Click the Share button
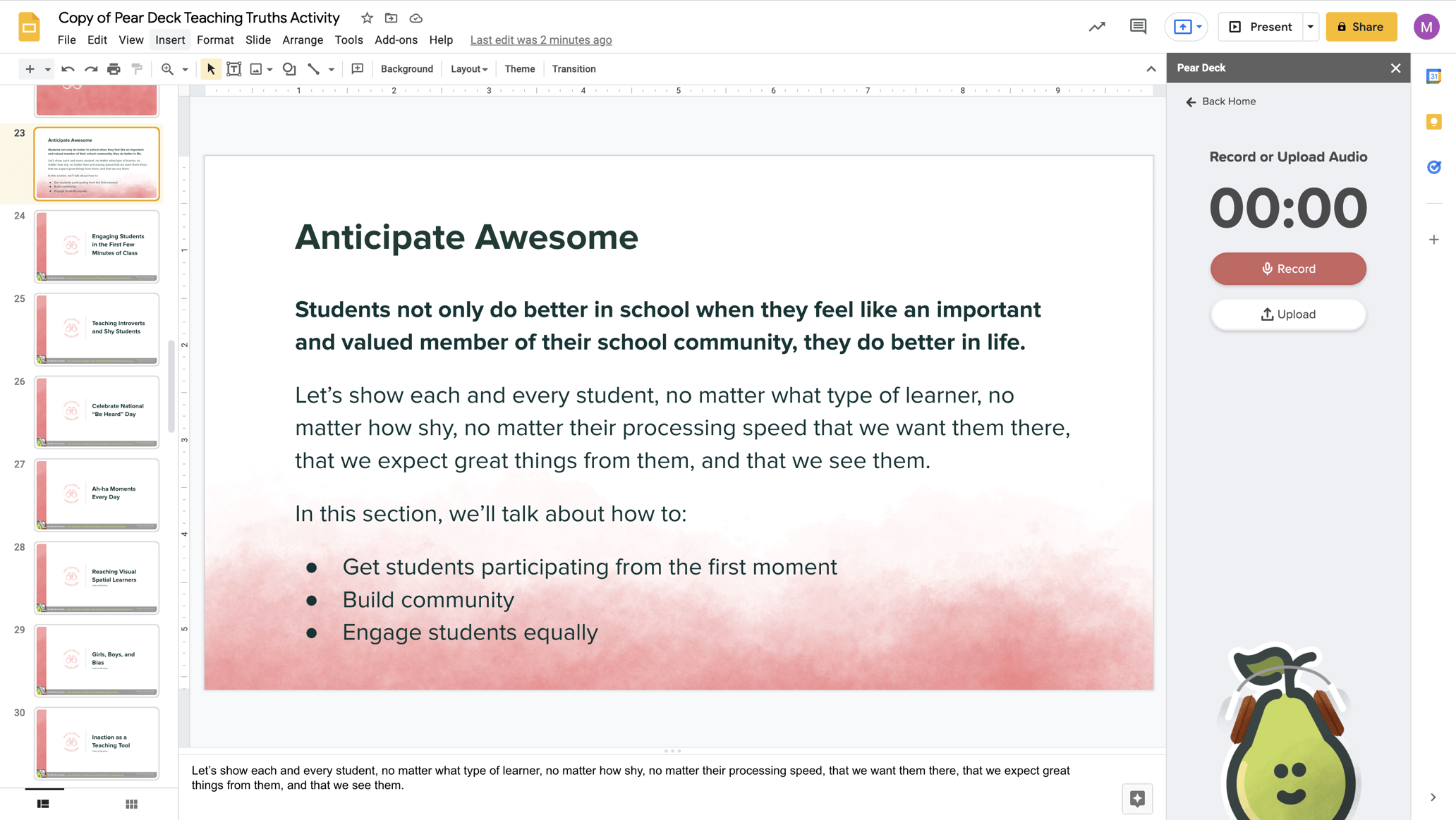Image resolution: width=1456 pixels, height=820 pixels. point(1361,27)
